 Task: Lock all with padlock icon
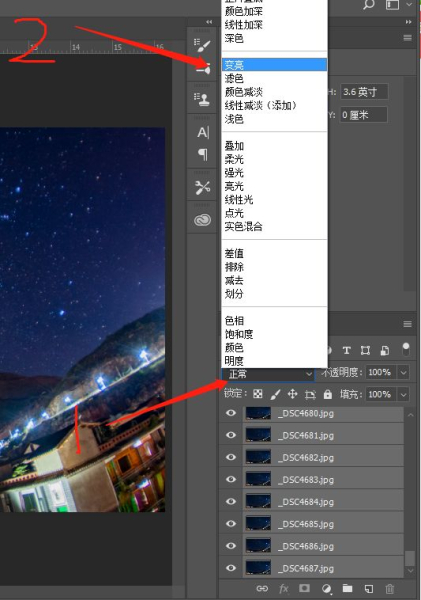(x=328, y=394)
